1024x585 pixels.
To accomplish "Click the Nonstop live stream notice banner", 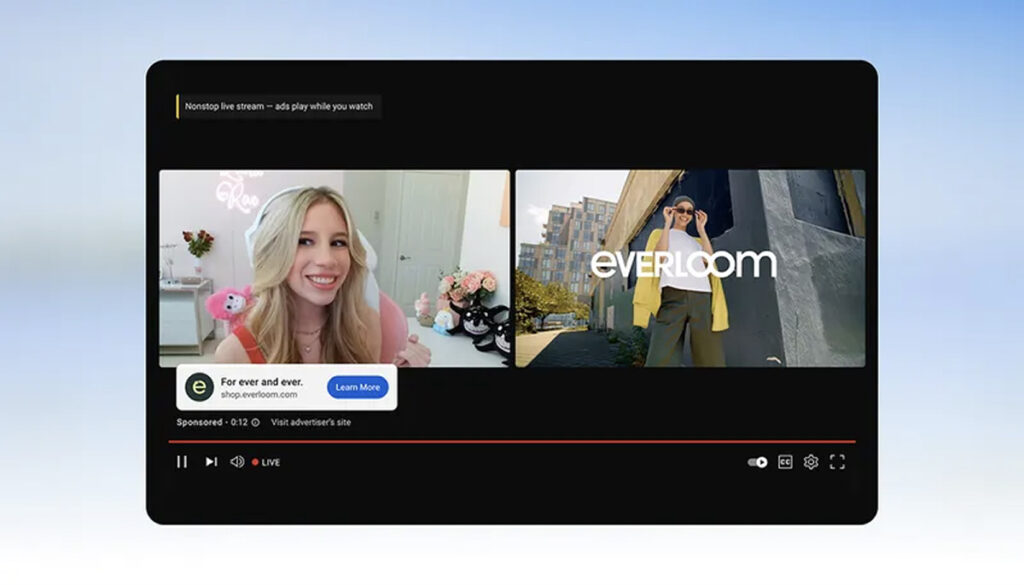I will [x=279, y=106].
